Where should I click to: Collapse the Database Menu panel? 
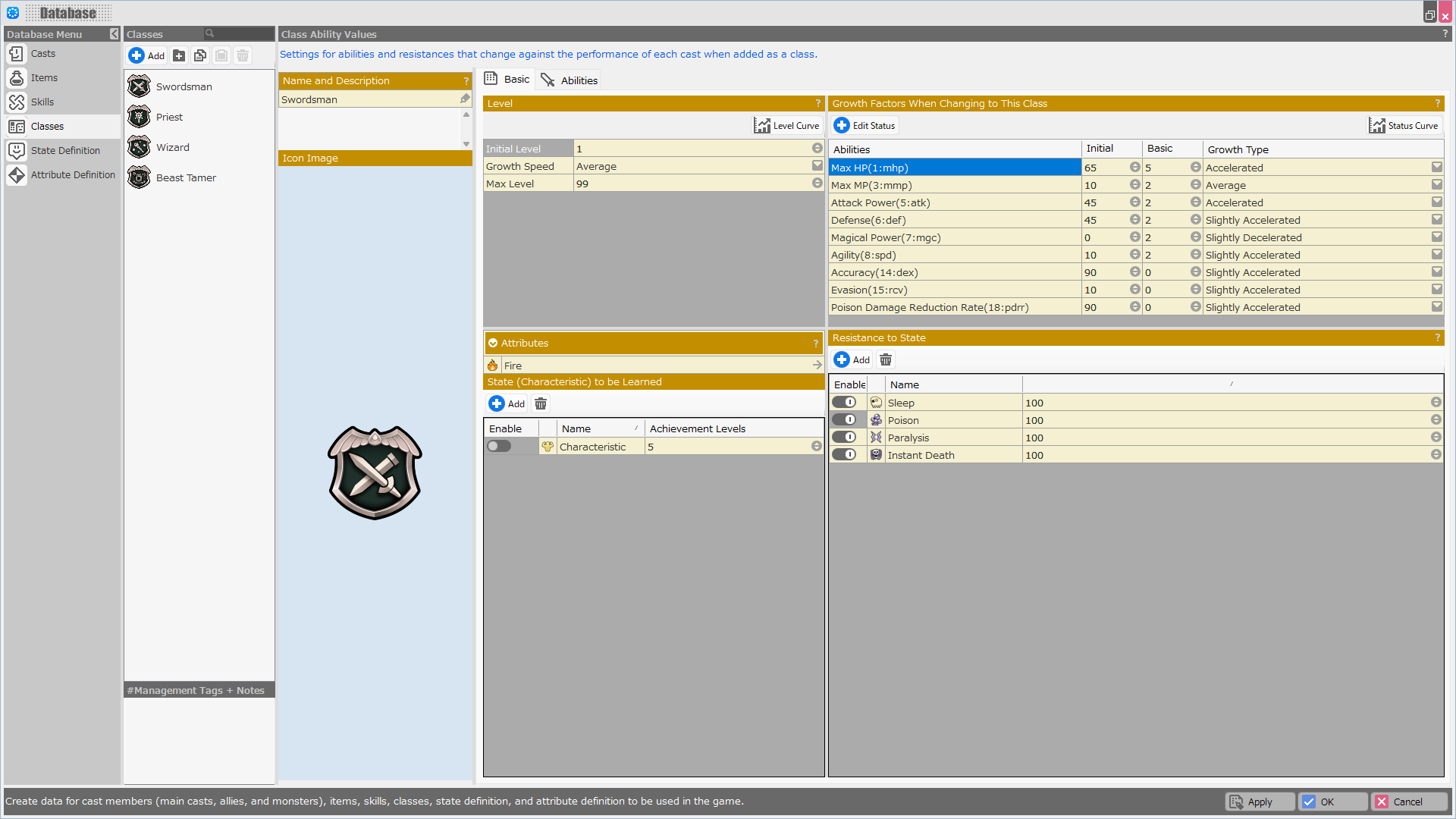coord(114,34)
